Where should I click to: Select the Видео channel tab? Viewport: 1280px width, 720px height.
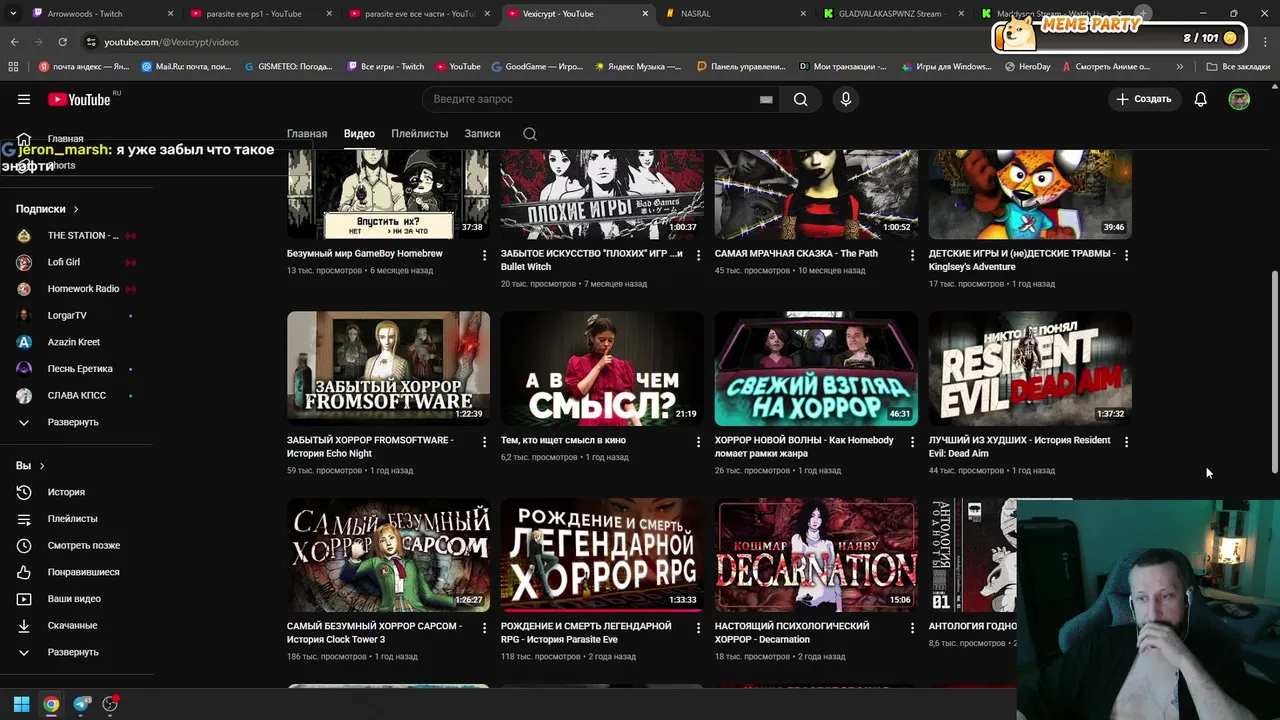pyautogui.click(x=359, y=134)
